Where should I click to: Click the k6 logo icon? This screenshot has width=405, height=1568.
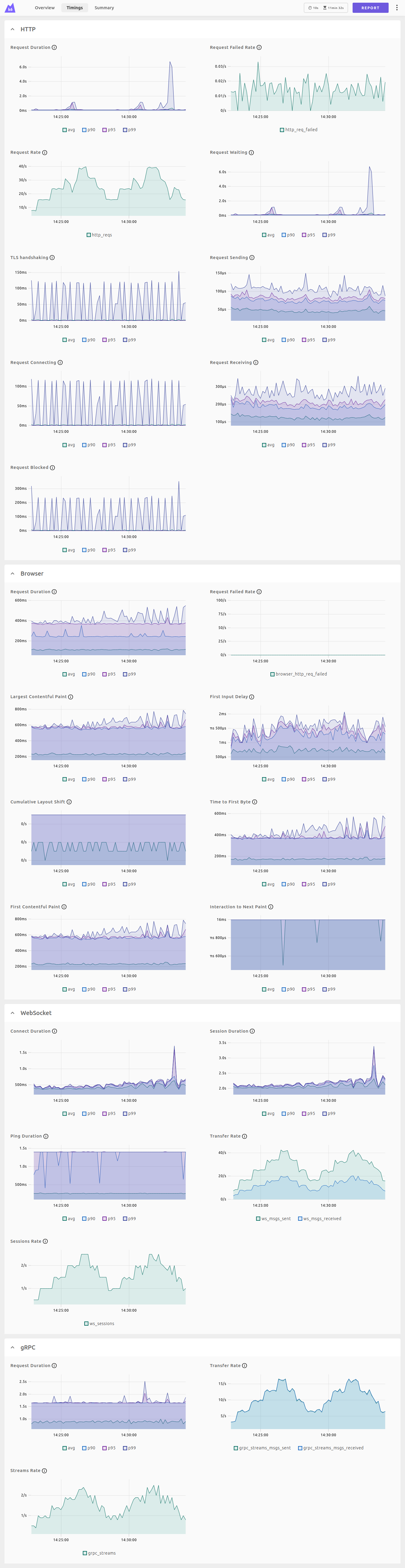10,8
